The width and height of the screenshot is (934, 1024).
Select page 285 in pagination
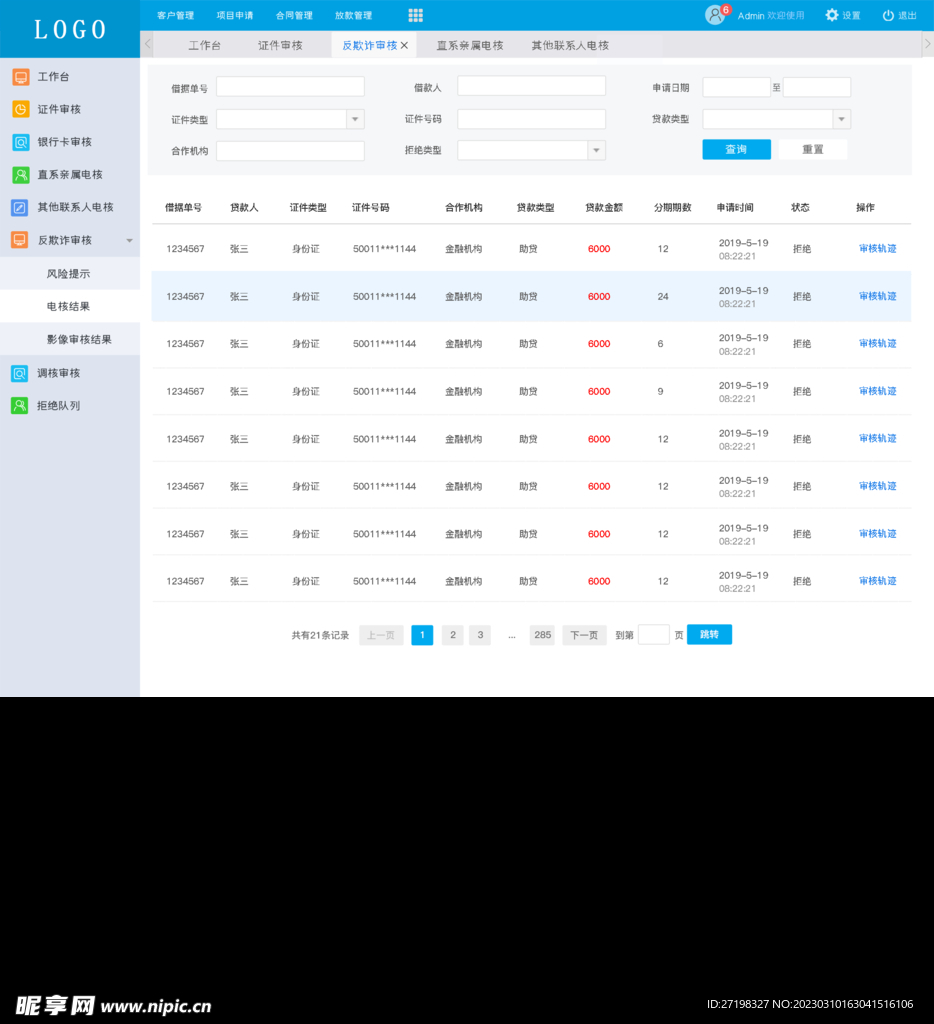[542, 634]
